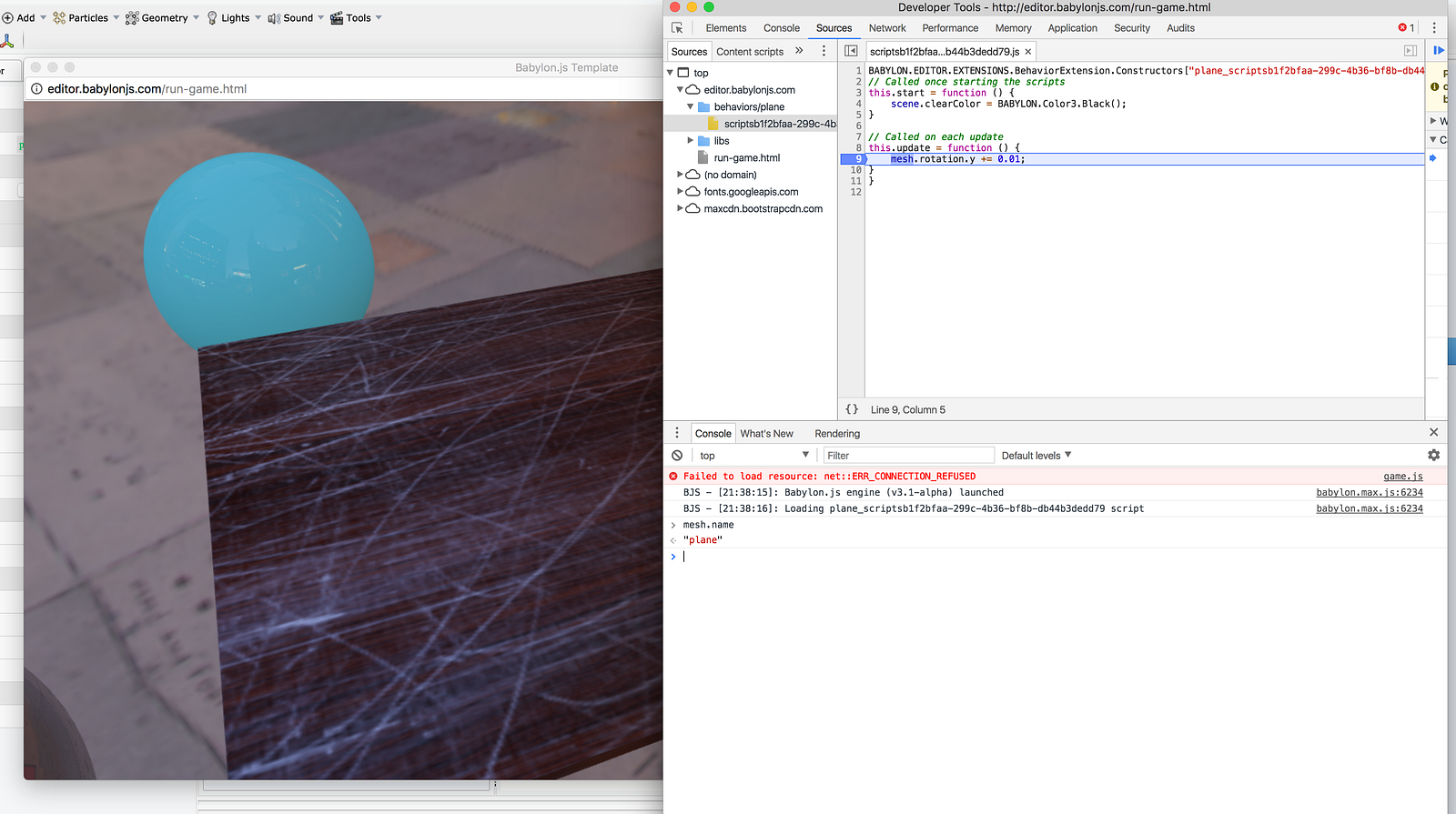Click the pretty-print curly braces icon
This screenshot has height=814, width=1456.
click(x=852, y=410)
